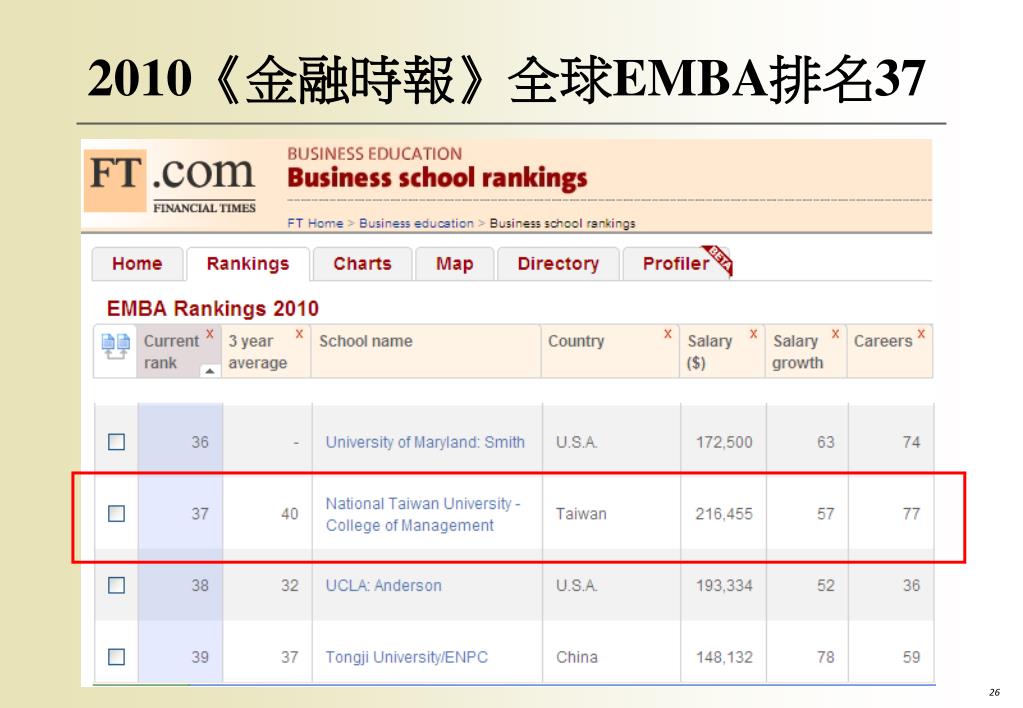Follow the FT Home breadcrumb link
This screenshot has width=1023, height=708.
tap(316, 223)
